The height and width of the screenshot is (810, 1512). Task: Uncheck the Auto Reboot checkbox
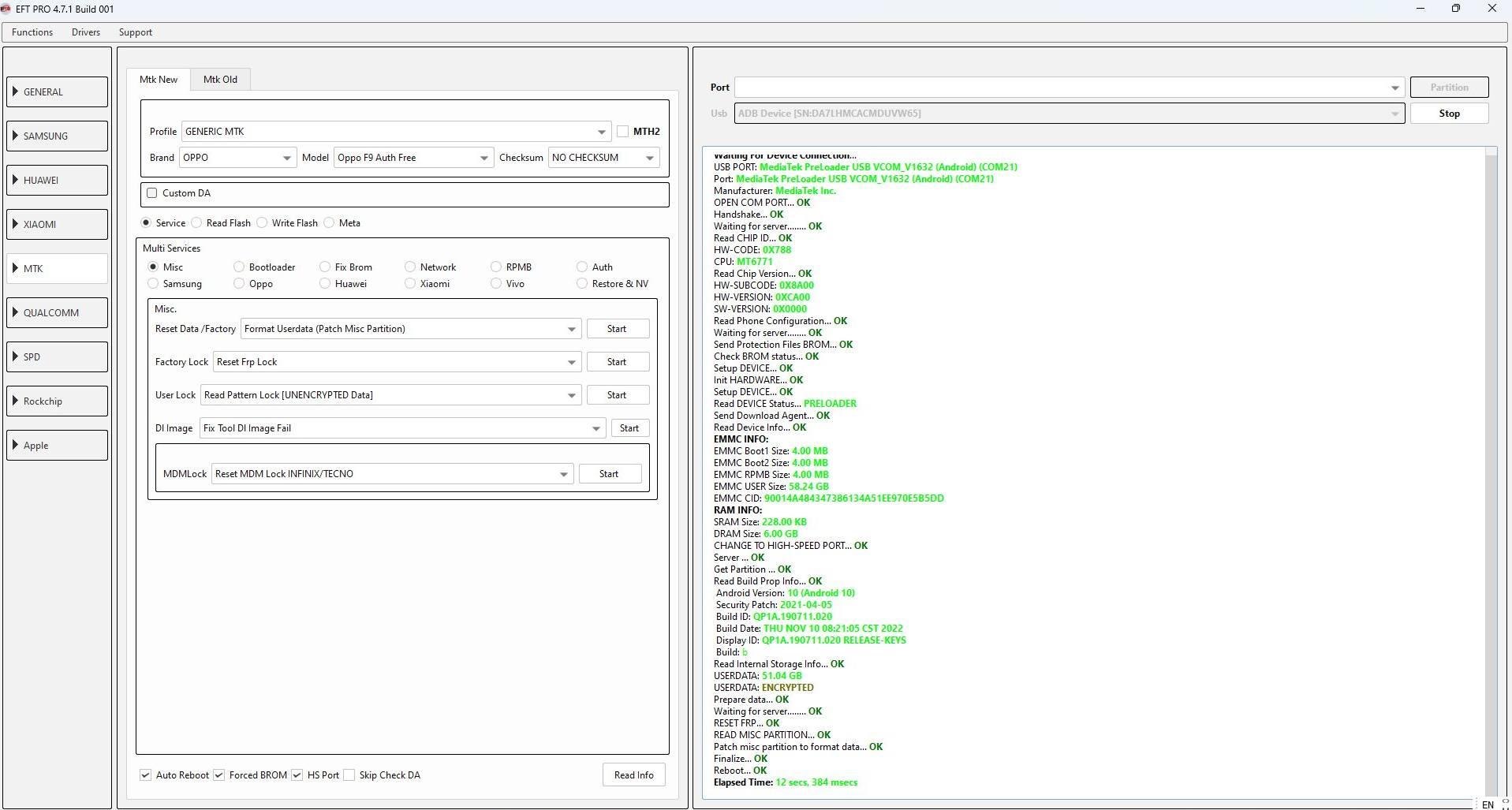146,775
